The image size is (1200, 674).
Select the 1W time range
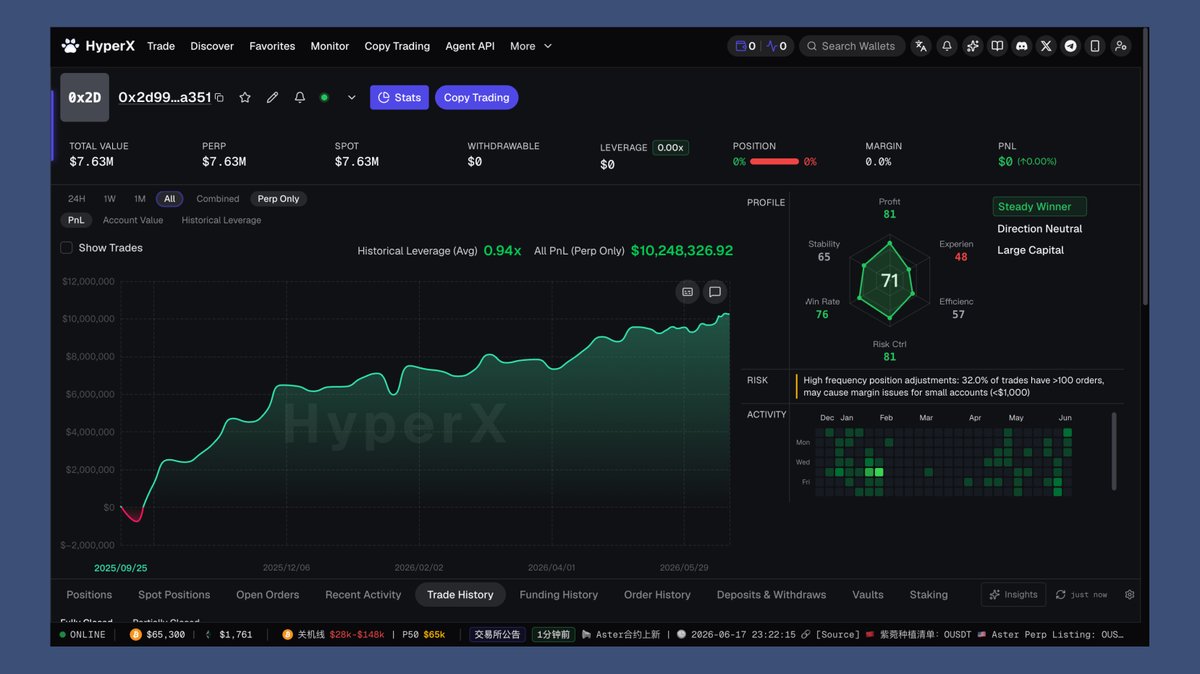(110, 199)
